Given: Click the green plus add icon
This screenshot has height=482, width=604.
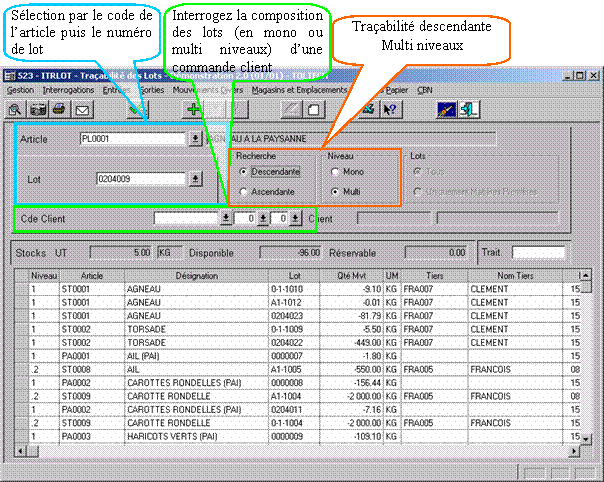Looking at the screenshot, I should [x=194, y=109].
